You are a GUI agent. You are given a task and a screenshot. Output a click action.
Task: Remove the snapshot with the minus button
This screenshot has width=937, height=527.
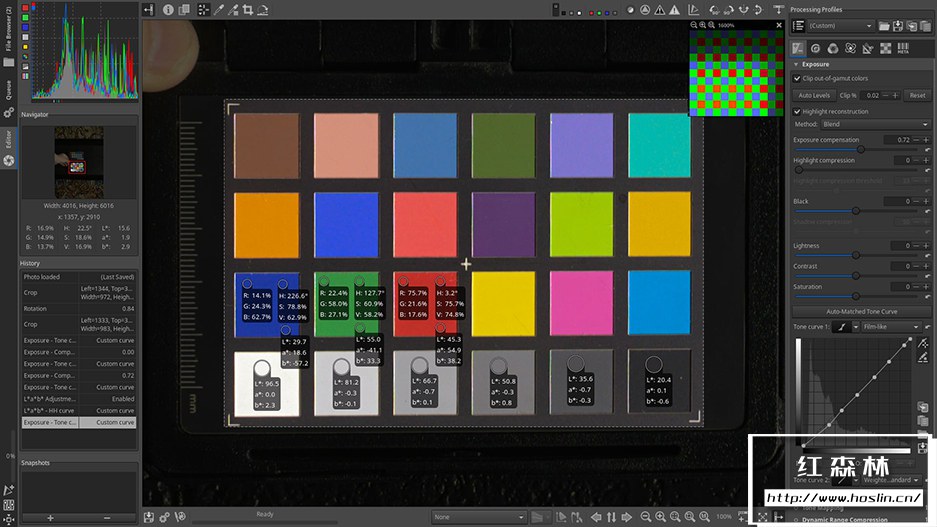coord(107,518)
